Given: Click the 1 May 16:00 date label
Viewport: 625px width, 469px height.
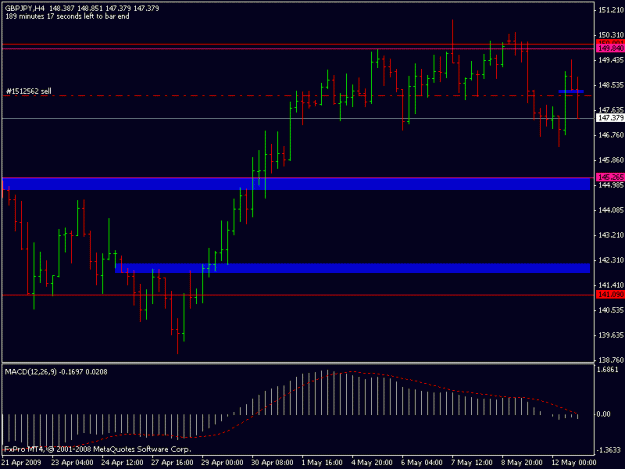Looking at the screenshot, I should (322, 462).
